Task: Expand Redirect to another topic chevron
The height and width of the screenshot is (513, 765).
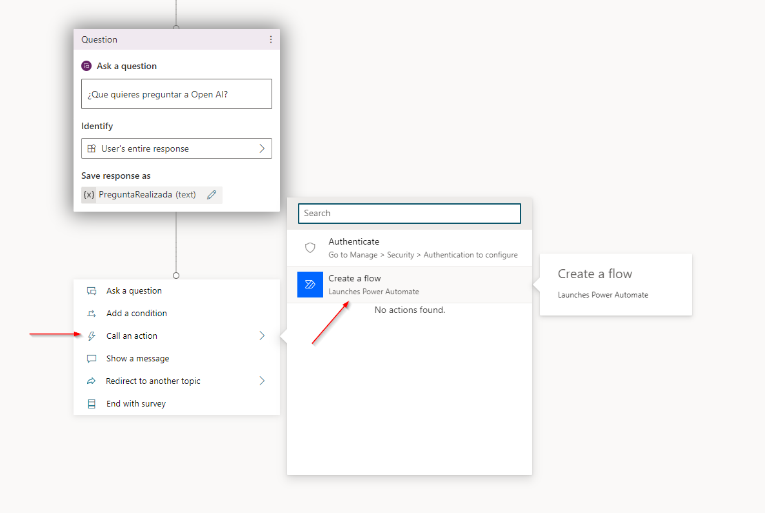Action: (x=262, y=381)
